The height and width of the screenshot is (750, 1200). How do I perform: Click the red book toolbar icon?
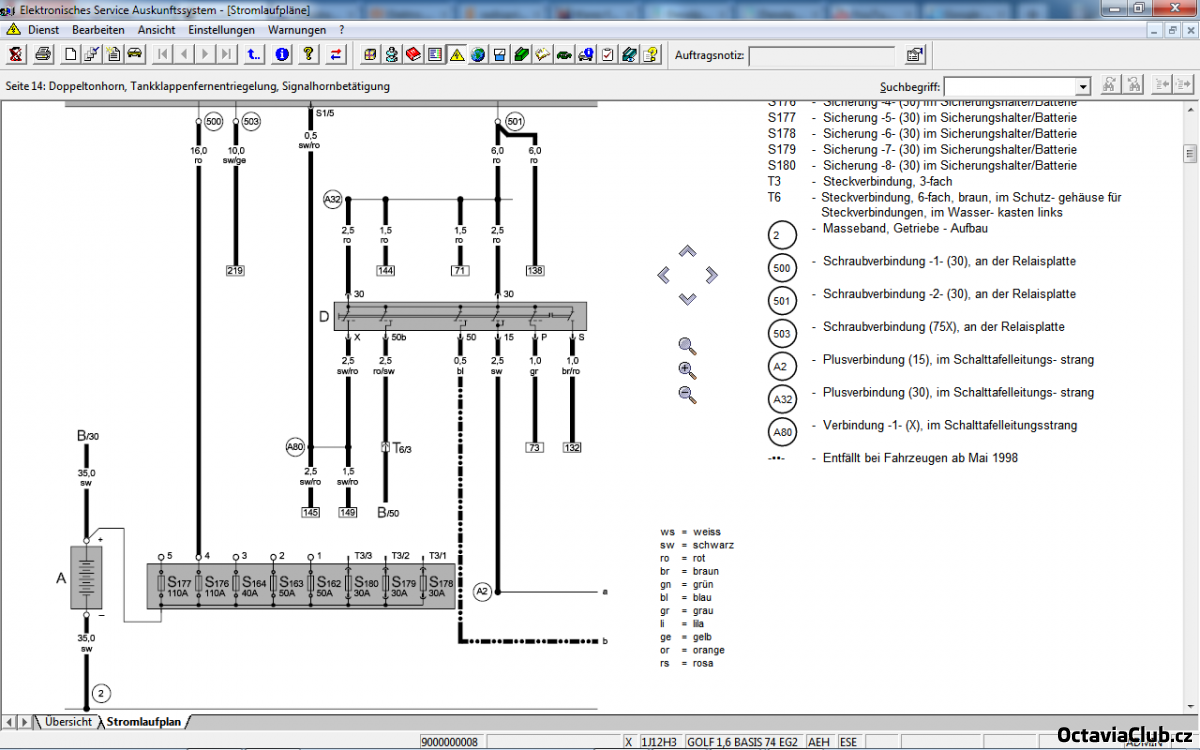click(413, 54)
